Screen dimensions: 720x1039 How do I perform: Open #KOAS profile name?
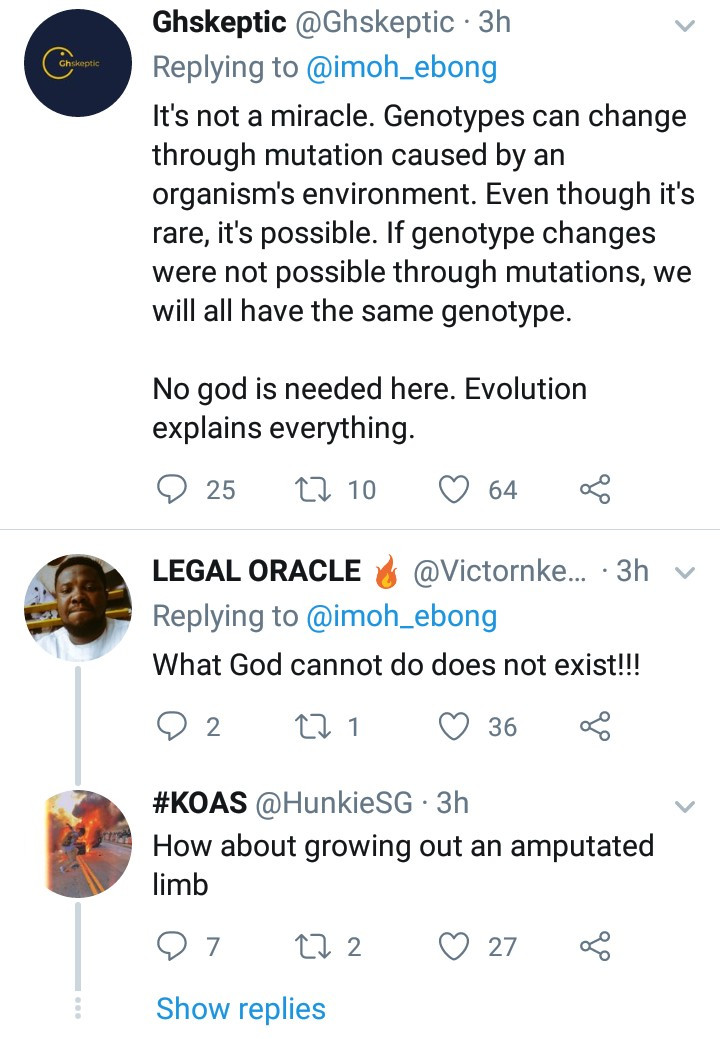tap(201, 802)
